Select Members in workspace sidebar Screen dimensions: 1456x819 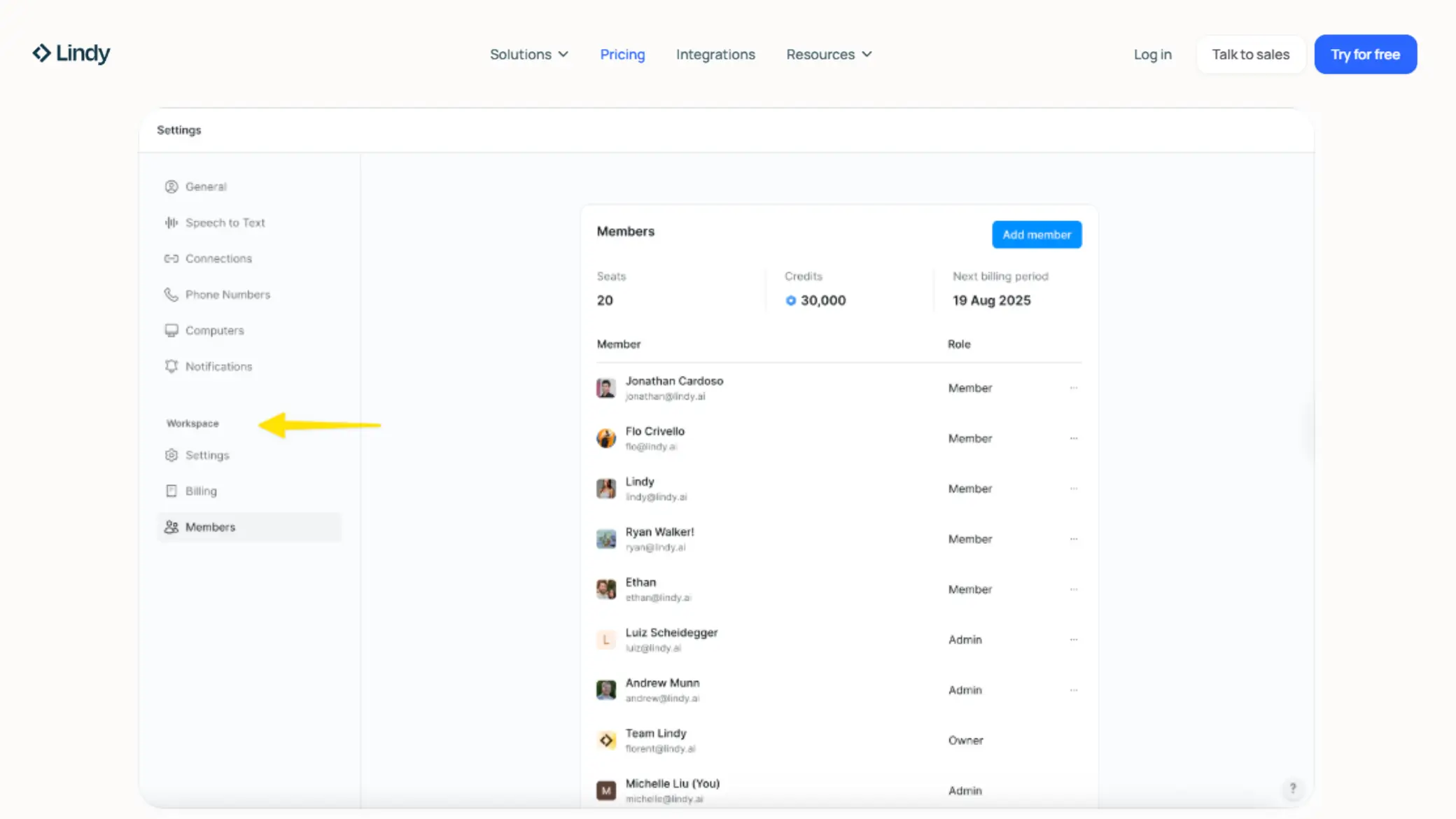point(210,527)
